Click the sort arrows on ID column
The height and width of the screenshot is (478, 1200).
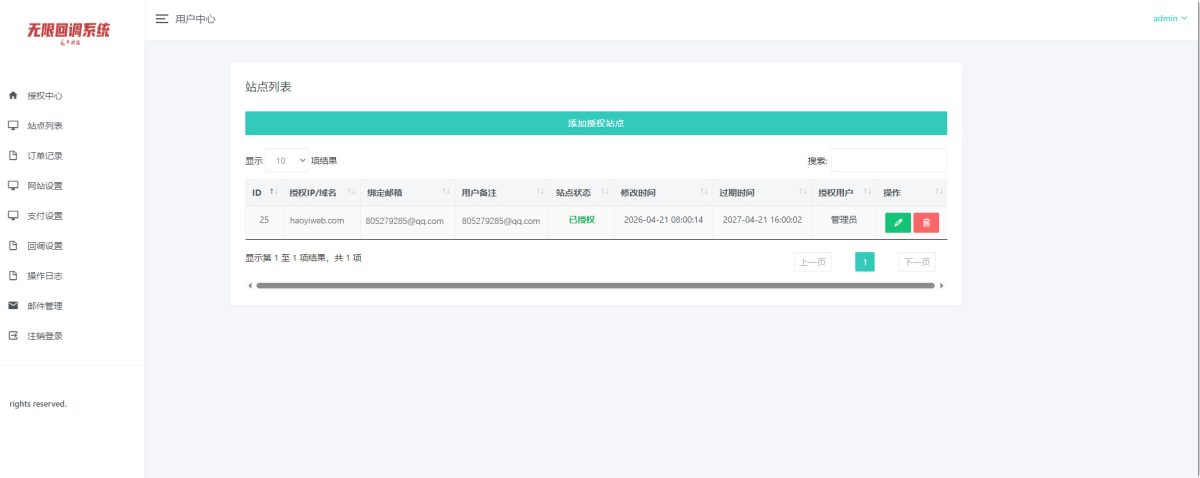click(272, 192)
